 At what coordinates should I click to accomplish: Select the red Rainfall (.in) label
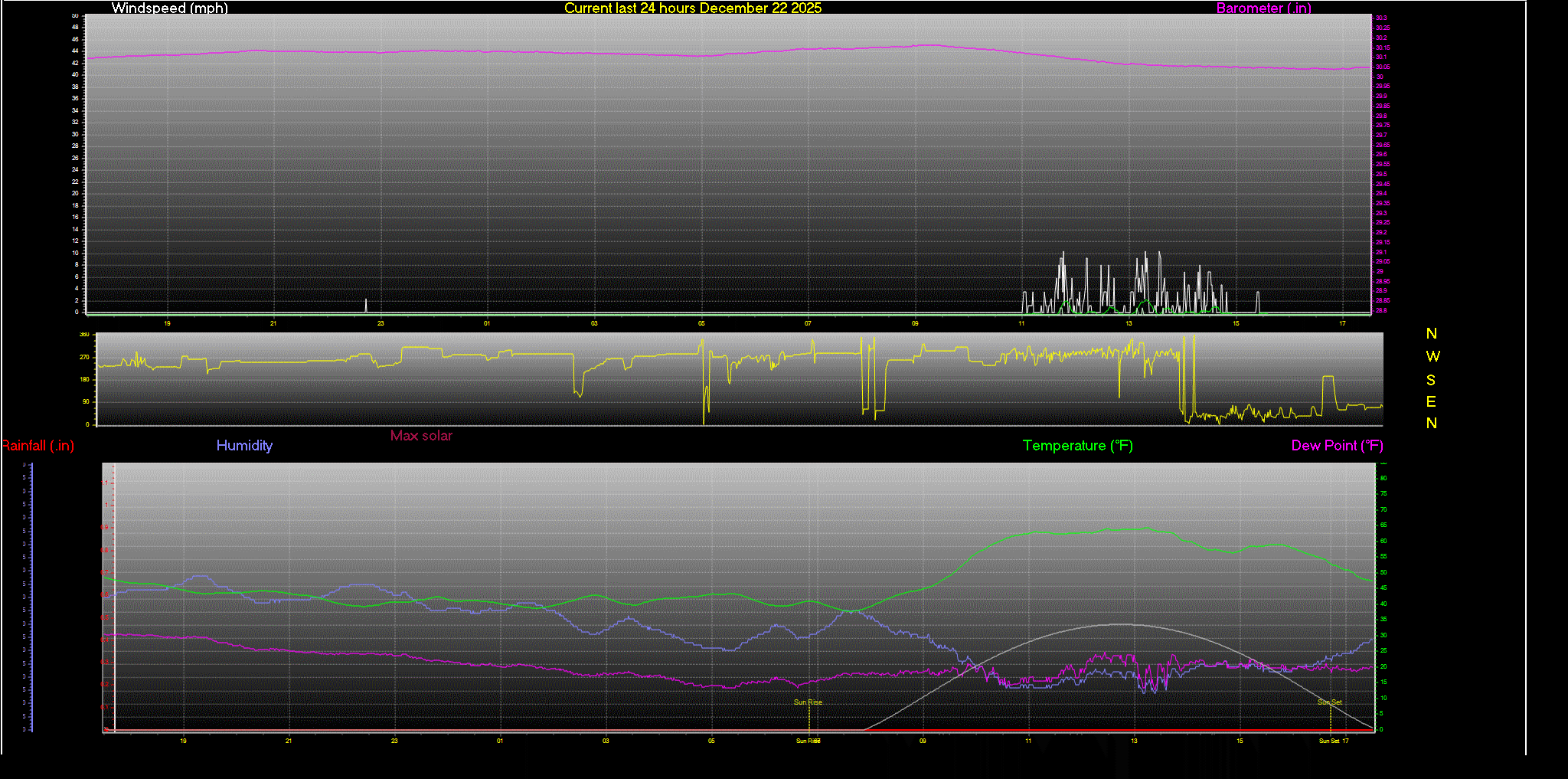[38, 446]
